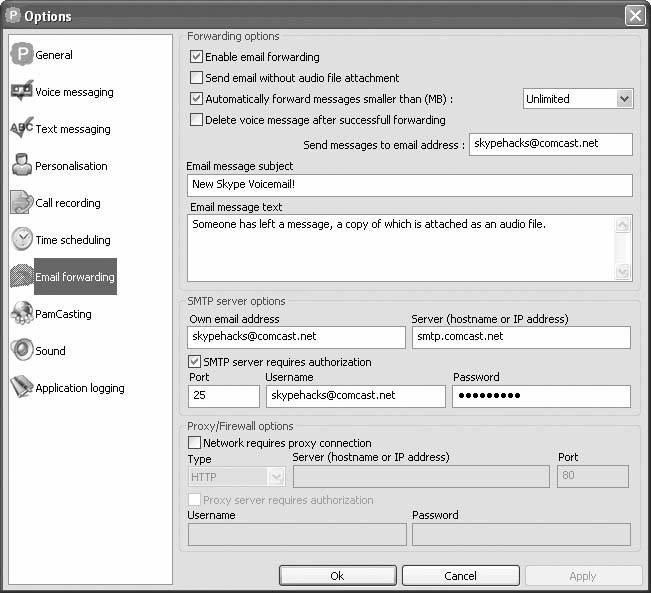Enable Network requires proxy connection checkbox
This screenshot has width=651, height=593.
pos(194,443)
